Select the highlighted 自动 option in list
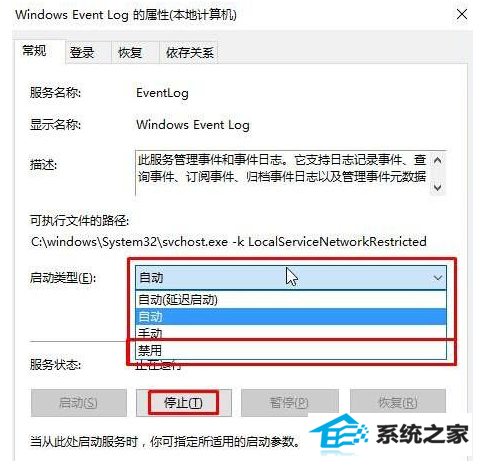The height and width of the screenshot is (461, 477). coord(291,316)
